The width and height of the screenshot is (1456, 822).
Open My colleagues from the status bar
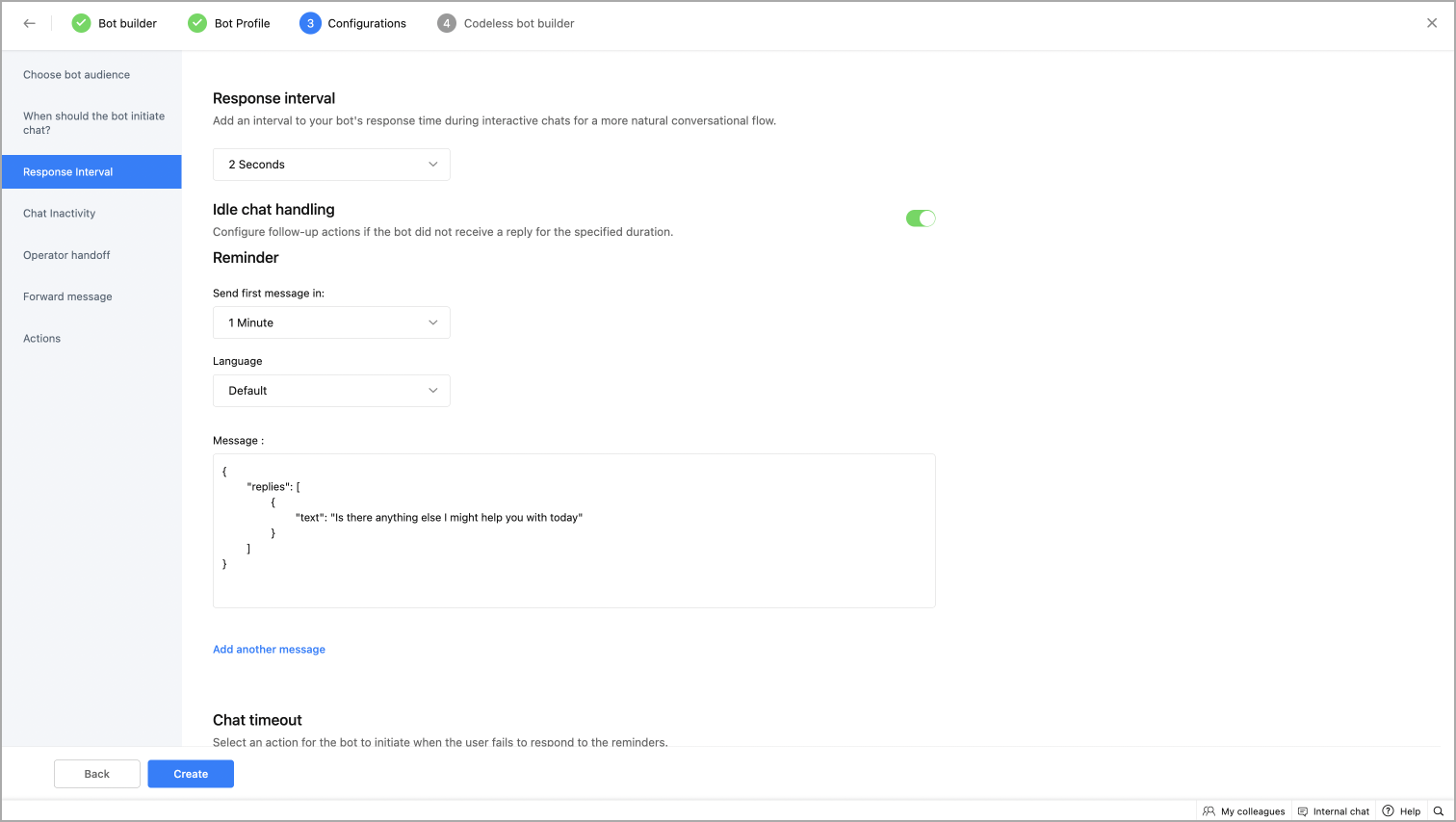1243,811
